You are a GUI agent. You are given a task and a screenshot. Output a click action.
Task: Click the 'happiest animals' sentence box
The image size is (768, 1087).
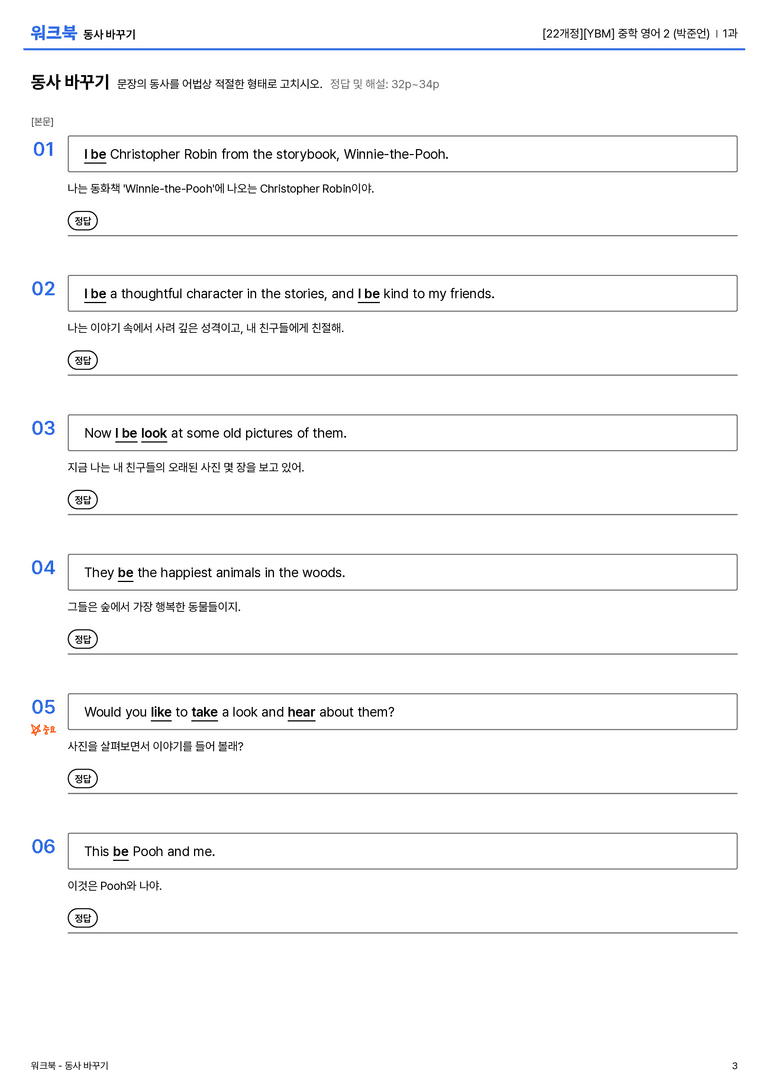click(x=402, y=573)
